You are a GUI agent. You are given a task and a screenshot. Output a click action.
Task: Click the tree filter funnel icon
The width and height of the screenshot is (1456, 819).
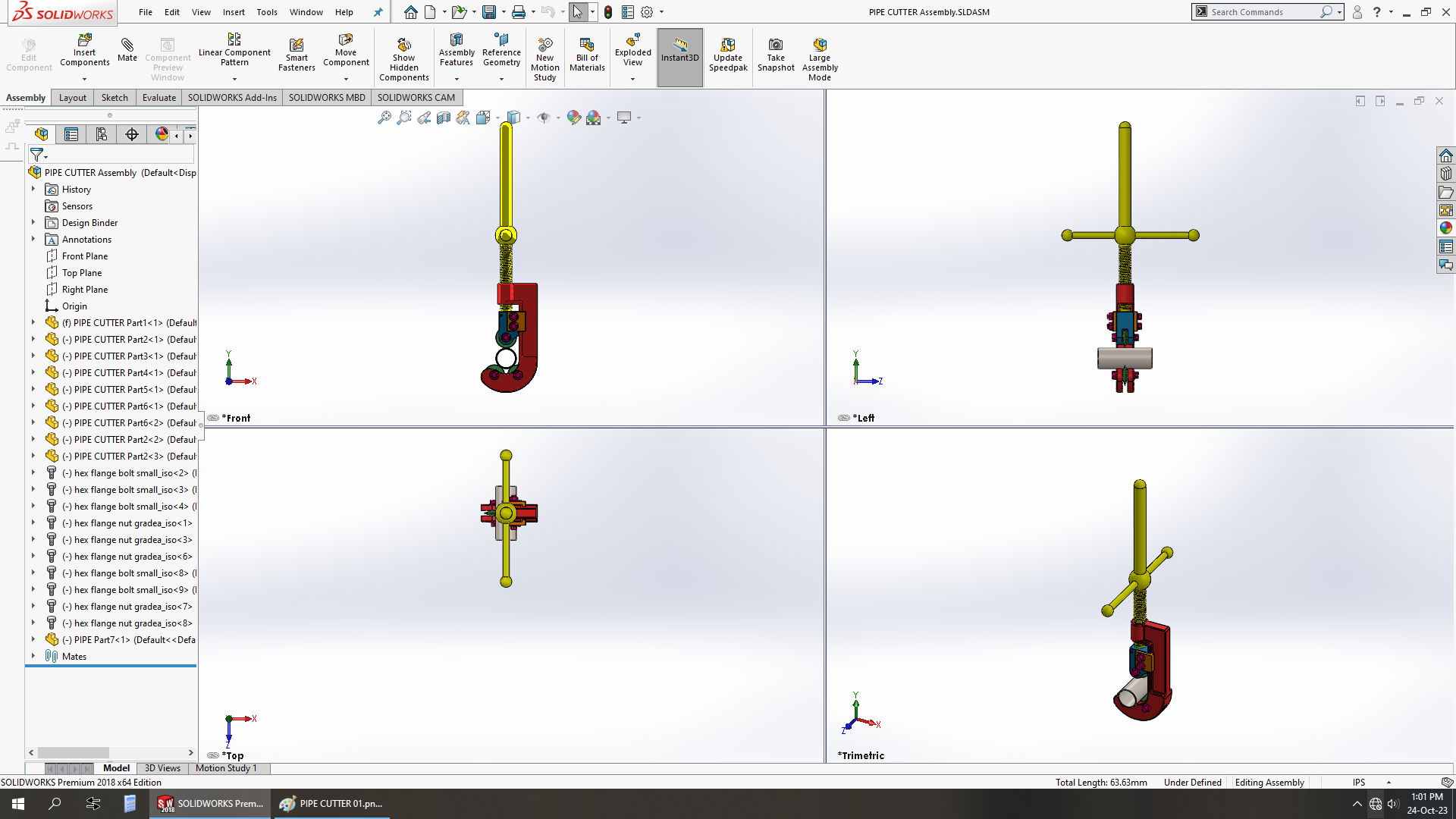pos(36,155)
